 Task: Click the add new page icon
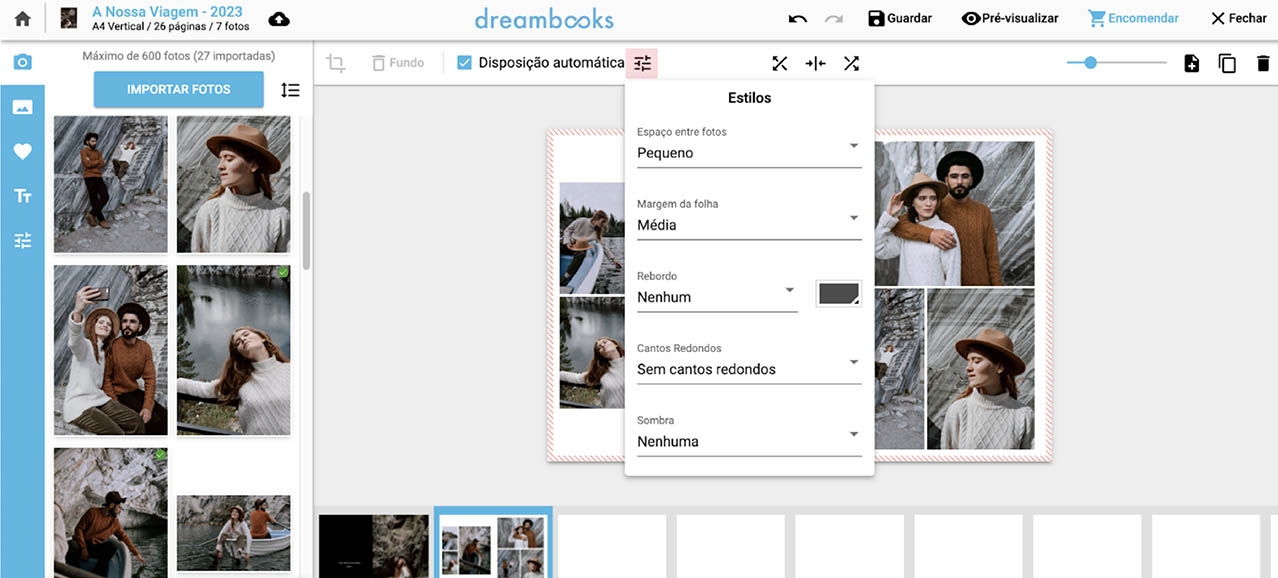point(1191,64)
